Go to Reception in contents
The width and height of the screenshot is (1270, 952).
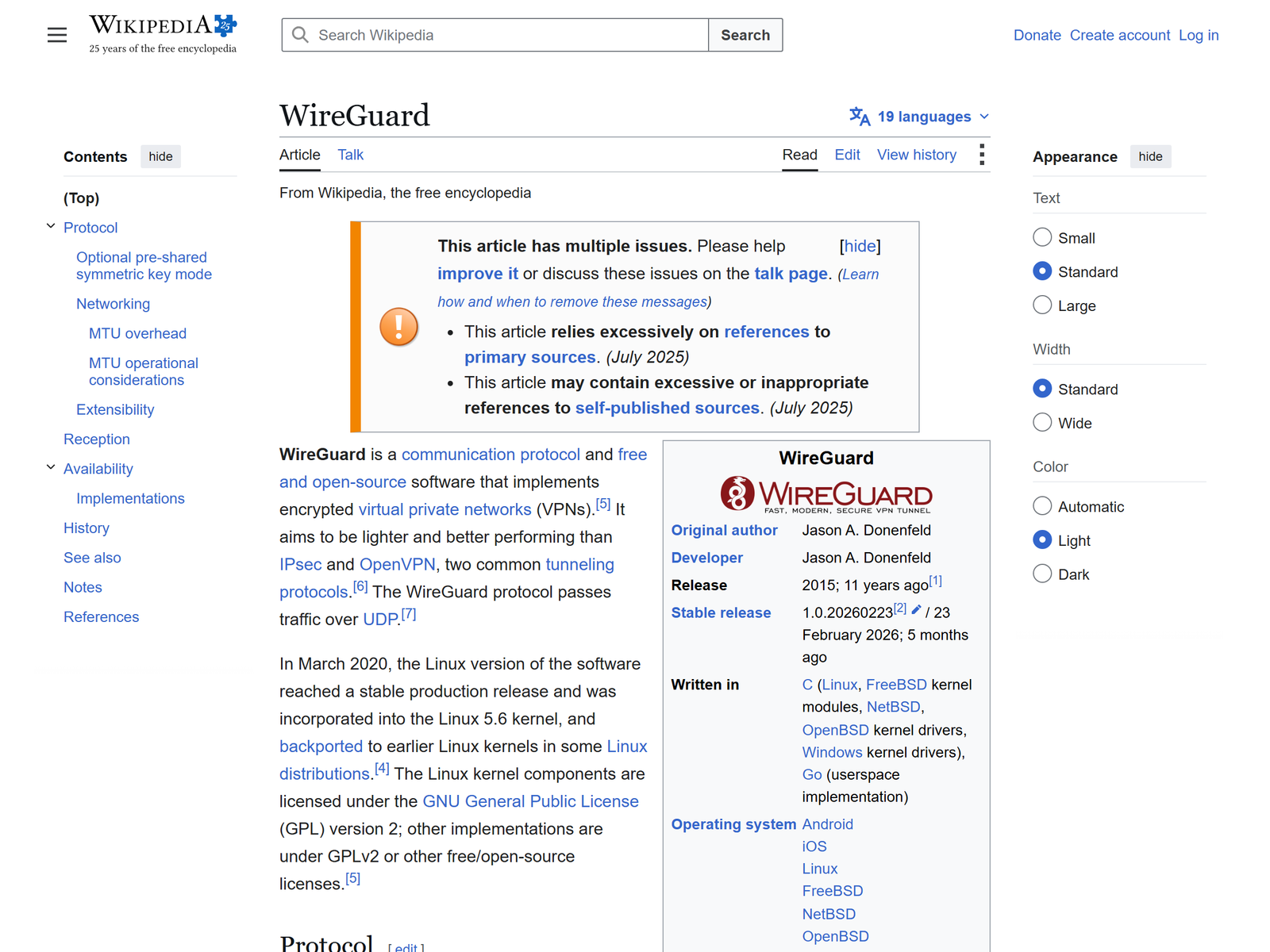click(x=97, y=439)
